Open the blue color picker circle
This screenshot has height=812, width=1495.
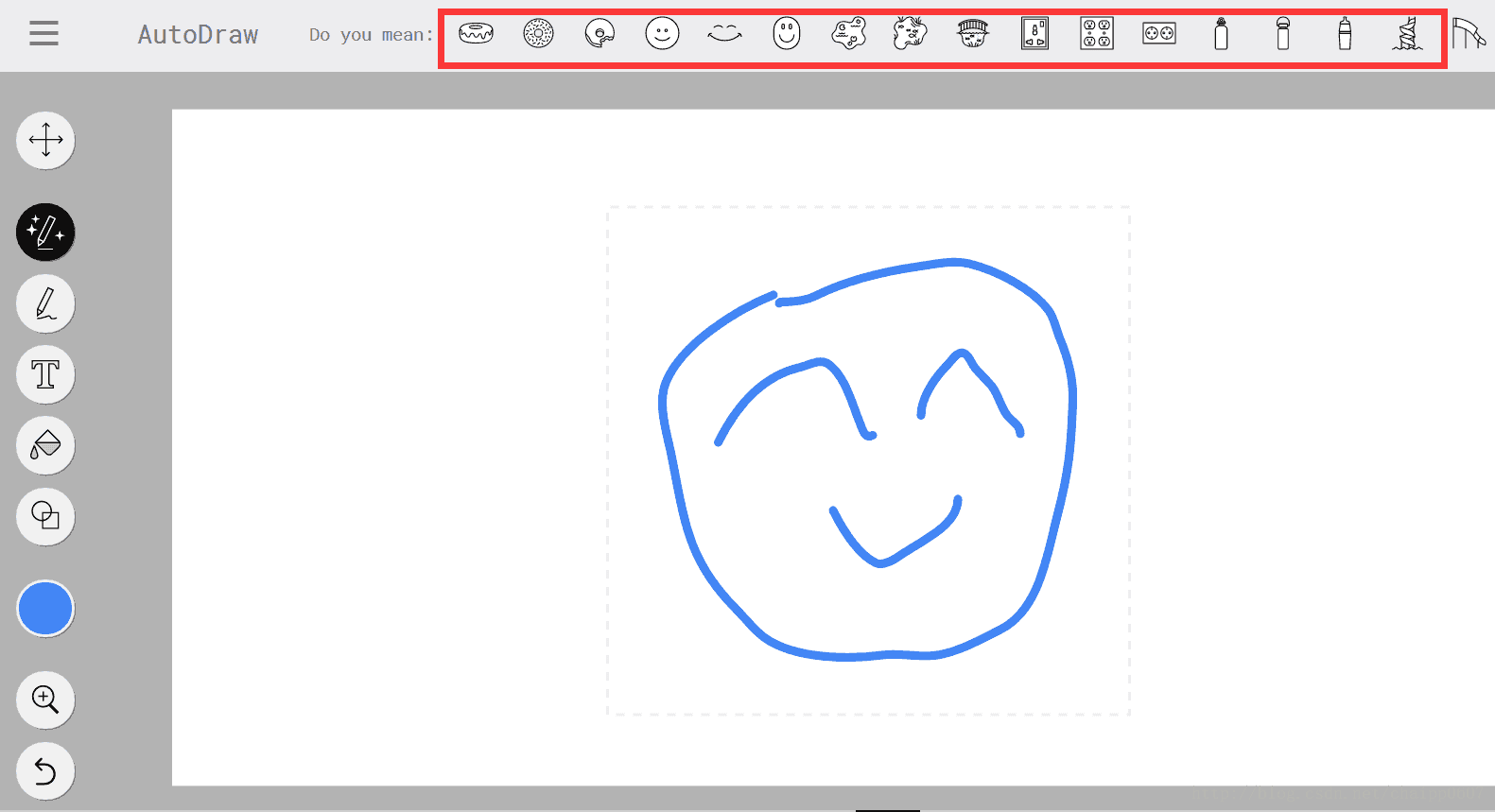click(x=45, y=608)
